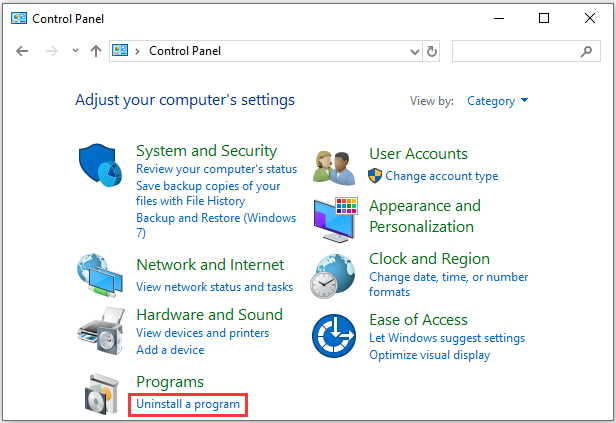Open Review your computer's status
This screenshot has width=616, height=423.
point(216,169)
